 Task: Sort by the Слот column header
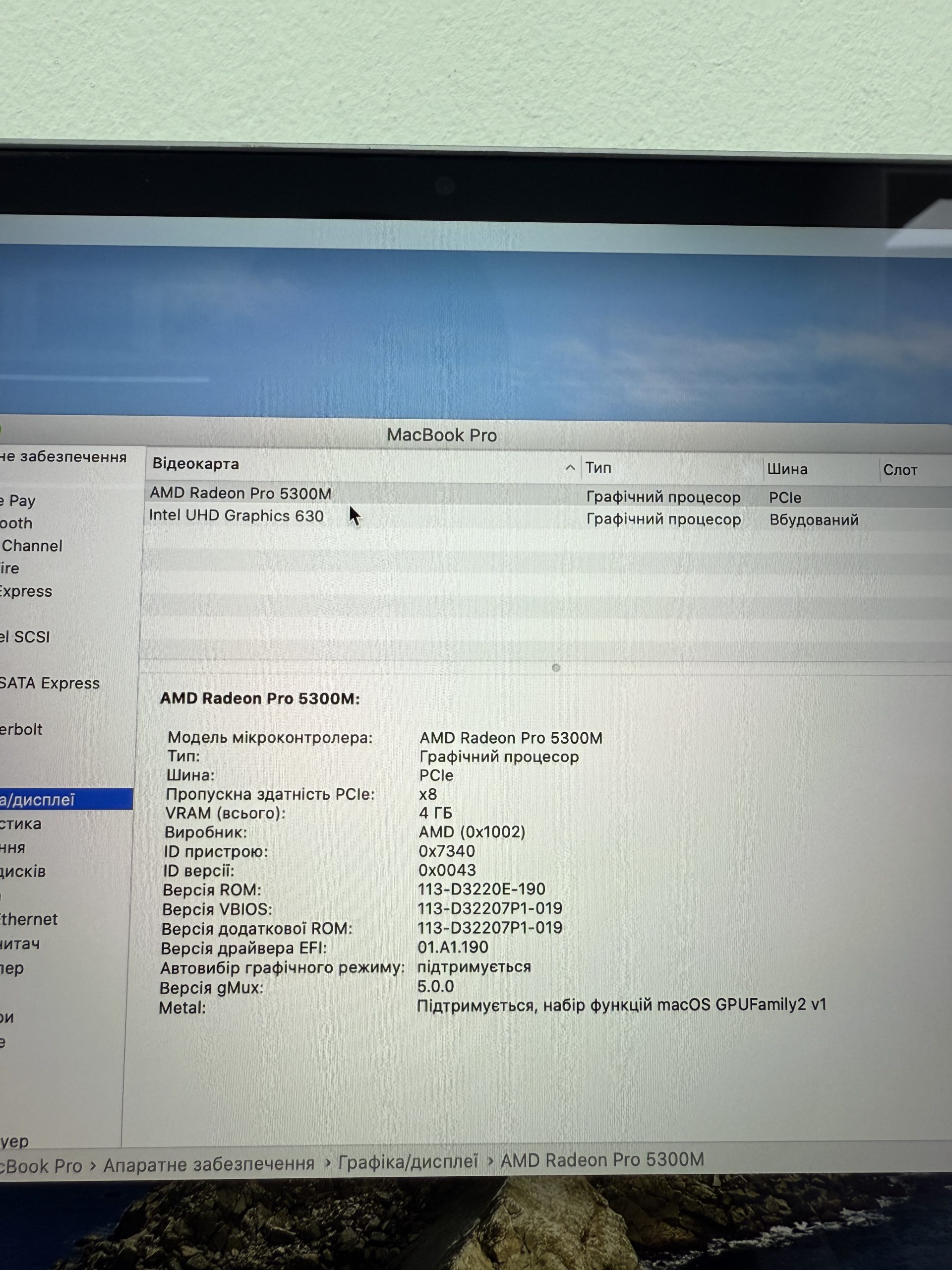click(x=900, y=470)
